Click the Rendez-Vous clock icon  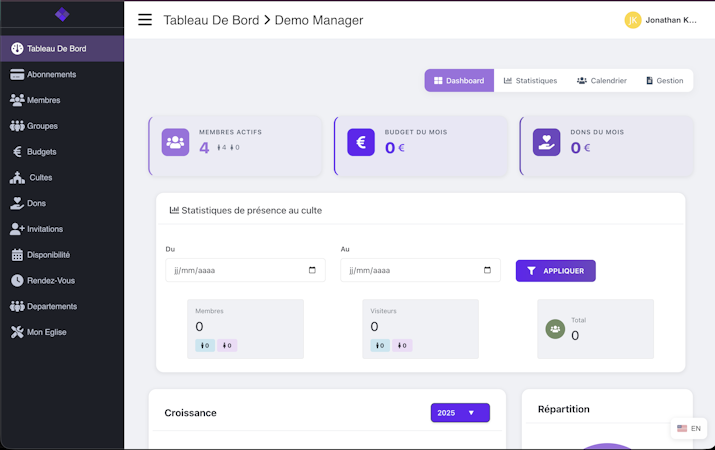(x=17, y=280)
